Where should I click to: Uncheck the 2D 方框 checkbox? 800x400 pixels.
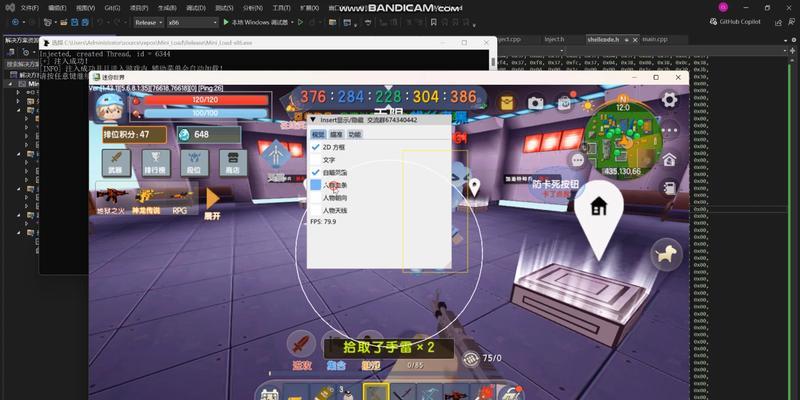pyautogui.click(x=315, y=146)
